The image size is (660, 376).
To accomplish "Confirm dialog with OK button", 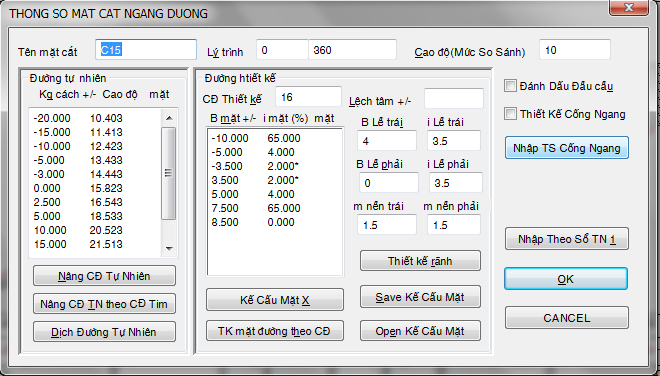I will coord(566,279).
